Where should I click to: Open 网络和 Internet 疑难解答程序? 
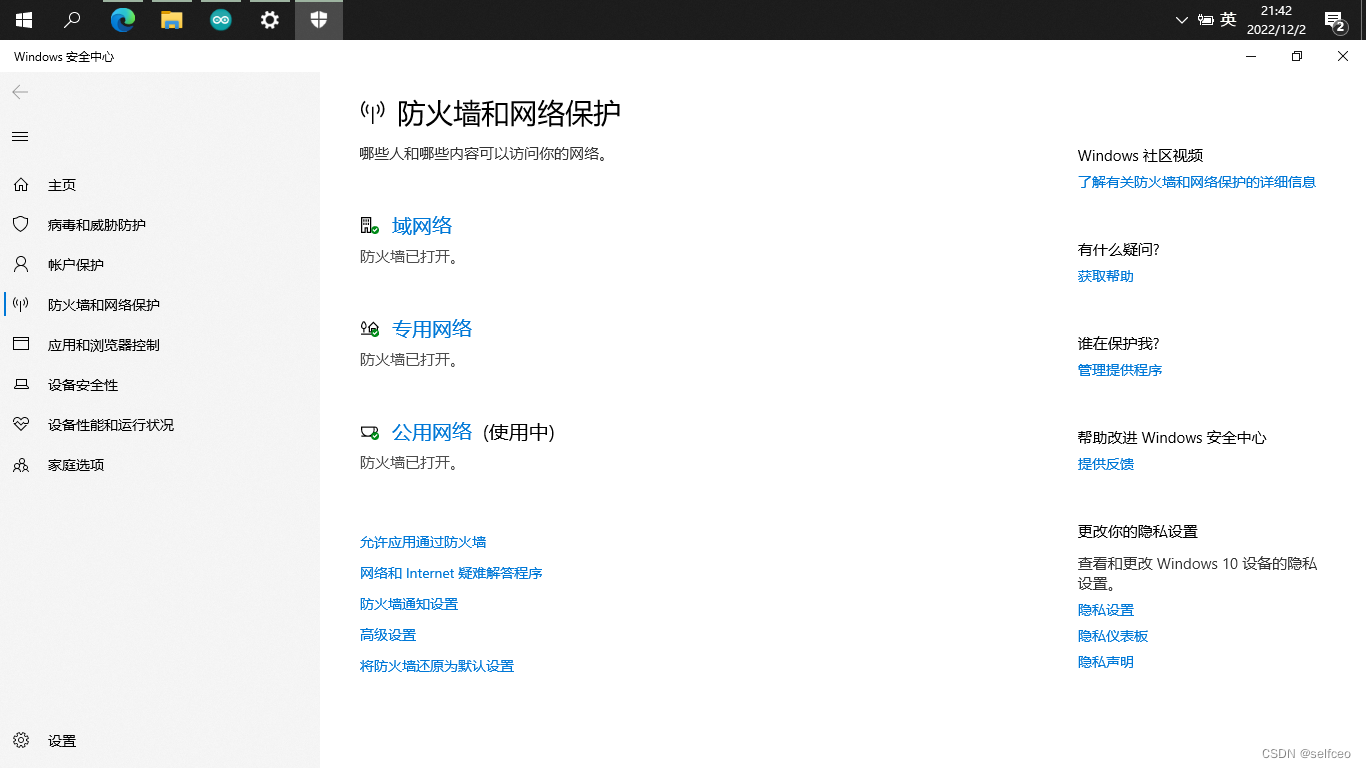pos(451,573)
